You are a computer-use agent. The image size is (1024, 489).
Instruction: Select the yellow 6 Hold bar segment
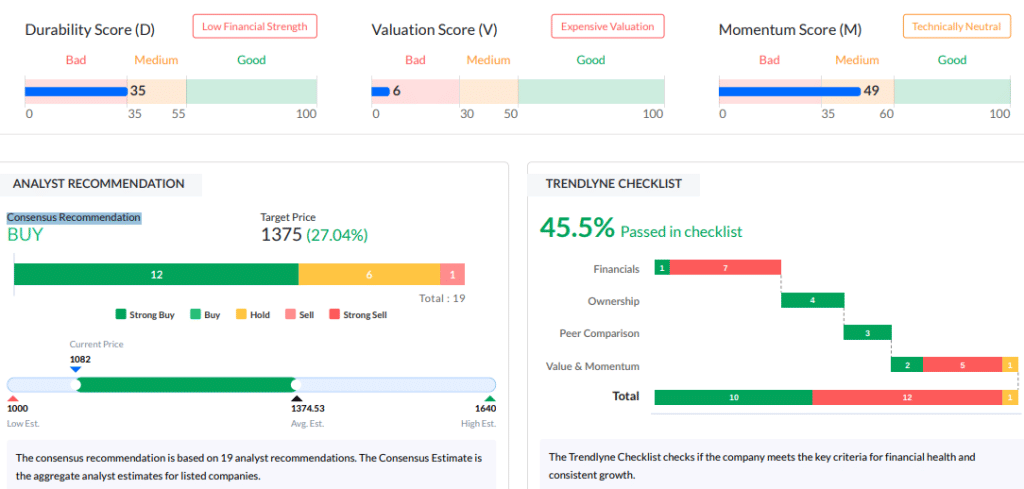[x=369, y=275]
